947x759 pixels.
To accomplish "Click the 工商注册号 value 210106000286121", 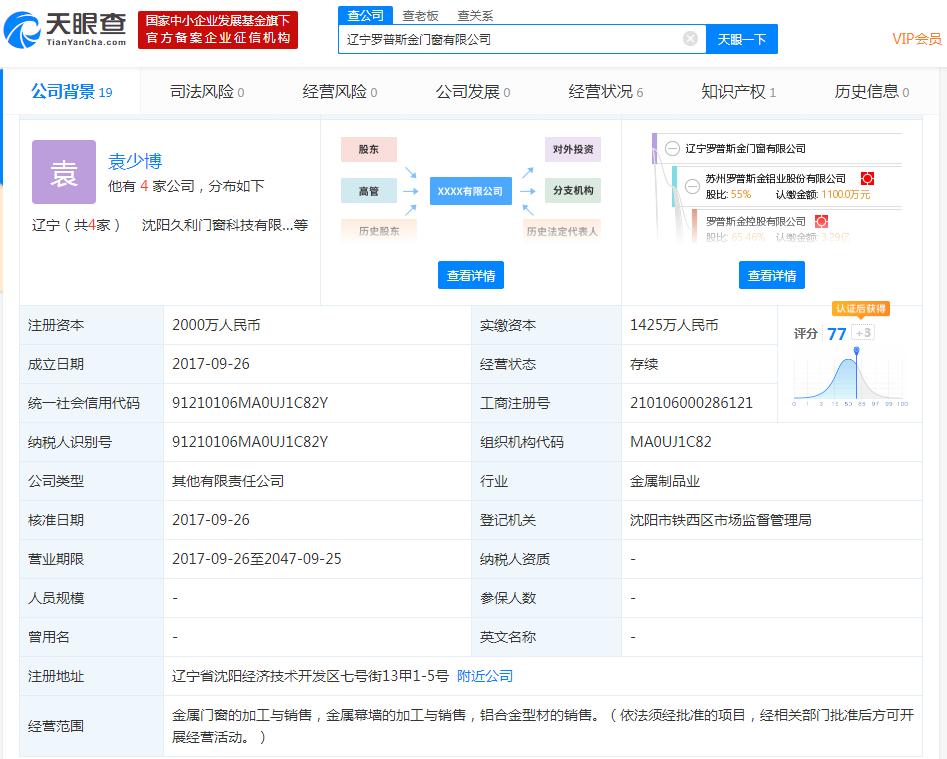I will point(692,403).
